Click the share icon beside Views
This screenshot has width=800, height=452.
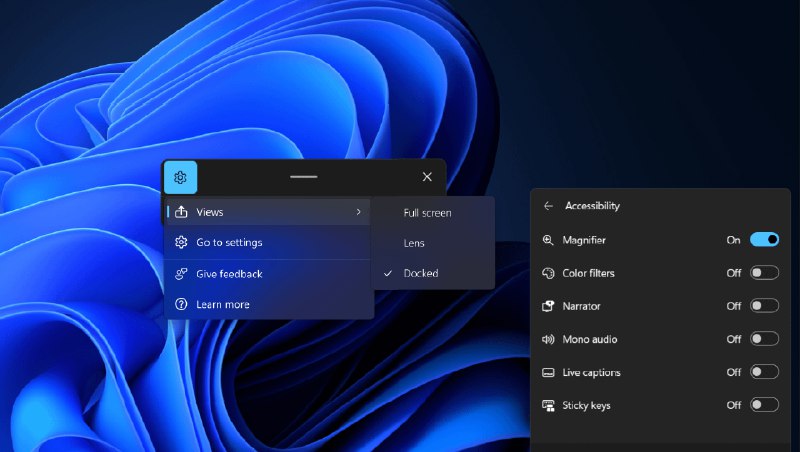(x=181, y=212)
